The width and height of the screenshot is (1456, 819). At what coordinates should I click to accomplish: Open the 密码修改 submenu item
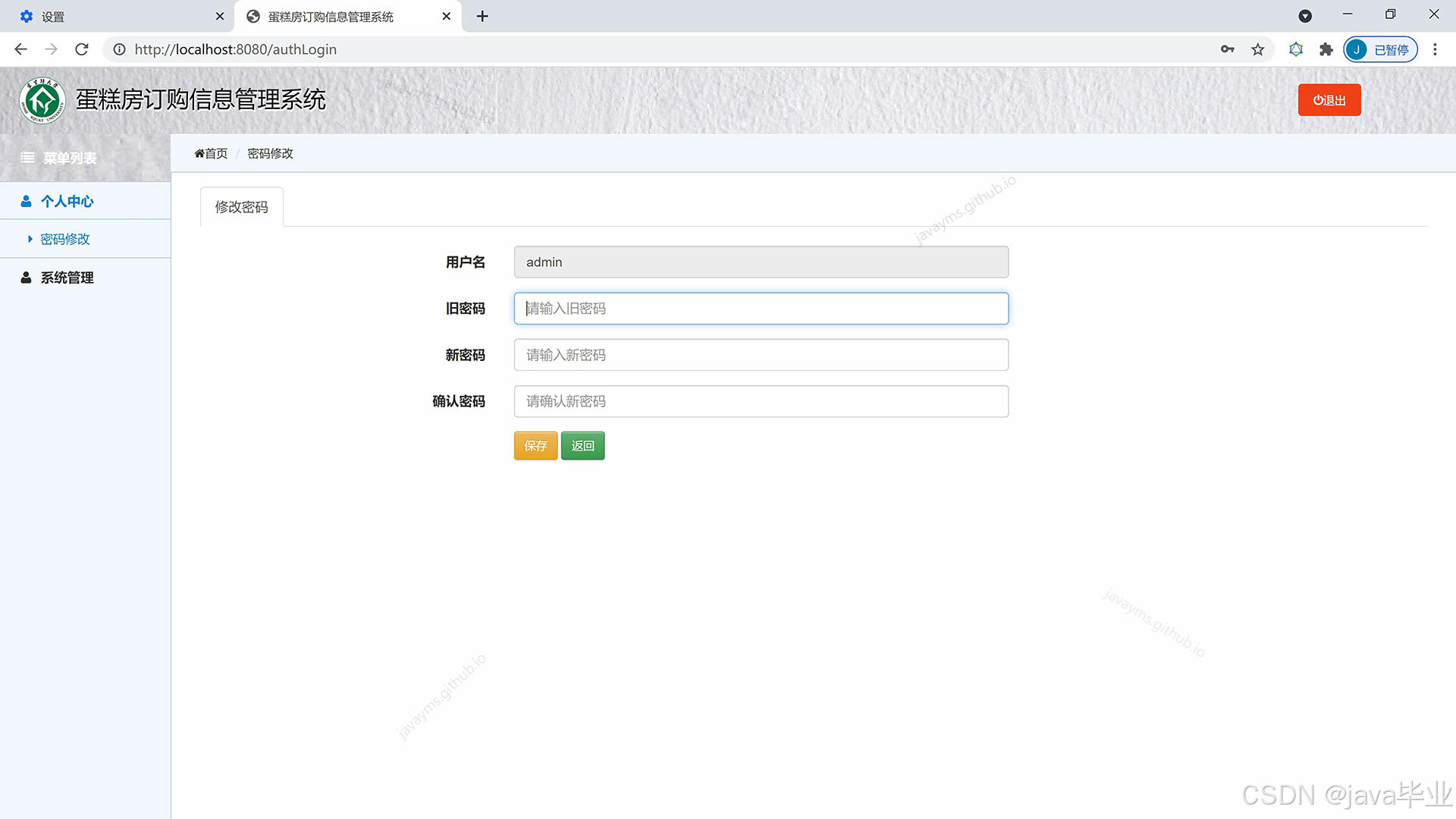pyautogui.click(x=85, y=239)
